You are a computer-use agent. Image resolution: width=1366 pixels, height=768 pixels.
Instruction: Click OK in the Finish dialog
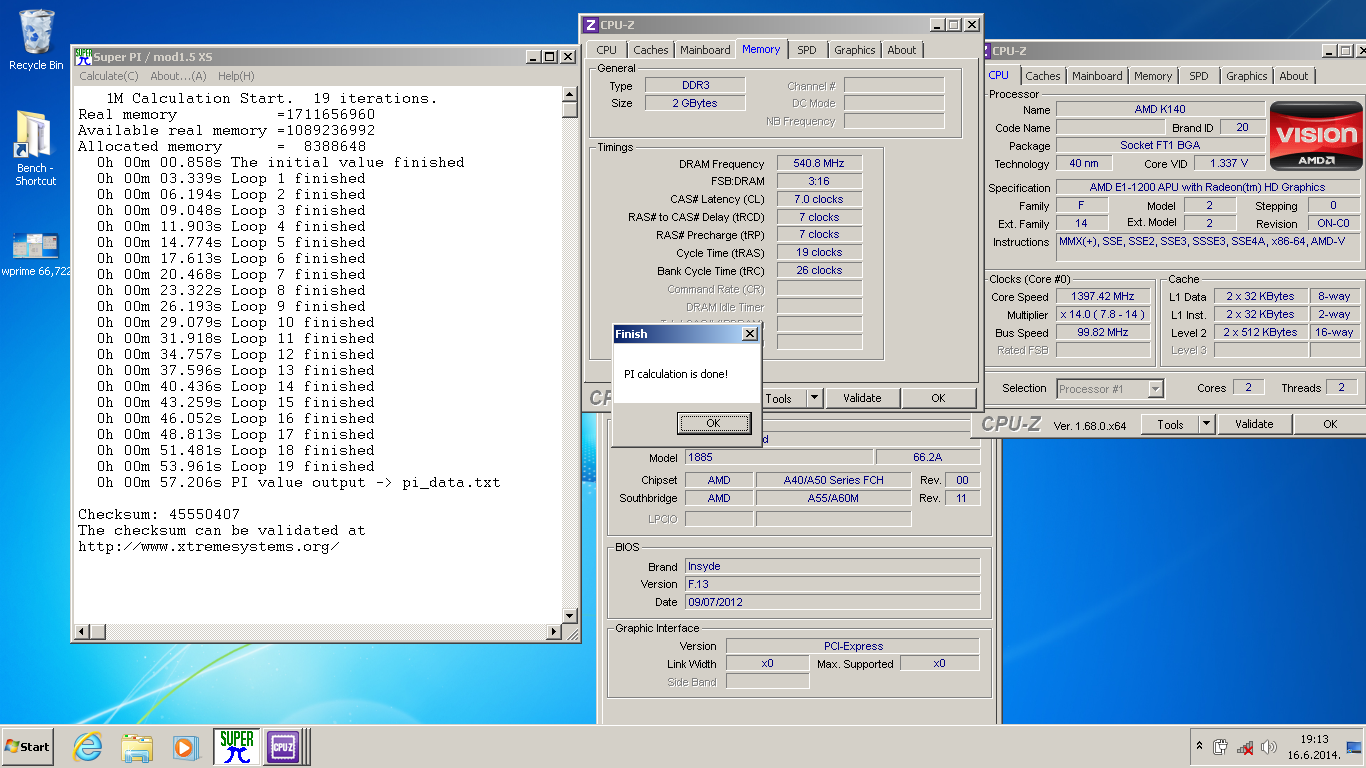pyautogui.click(x=713, y=423)
